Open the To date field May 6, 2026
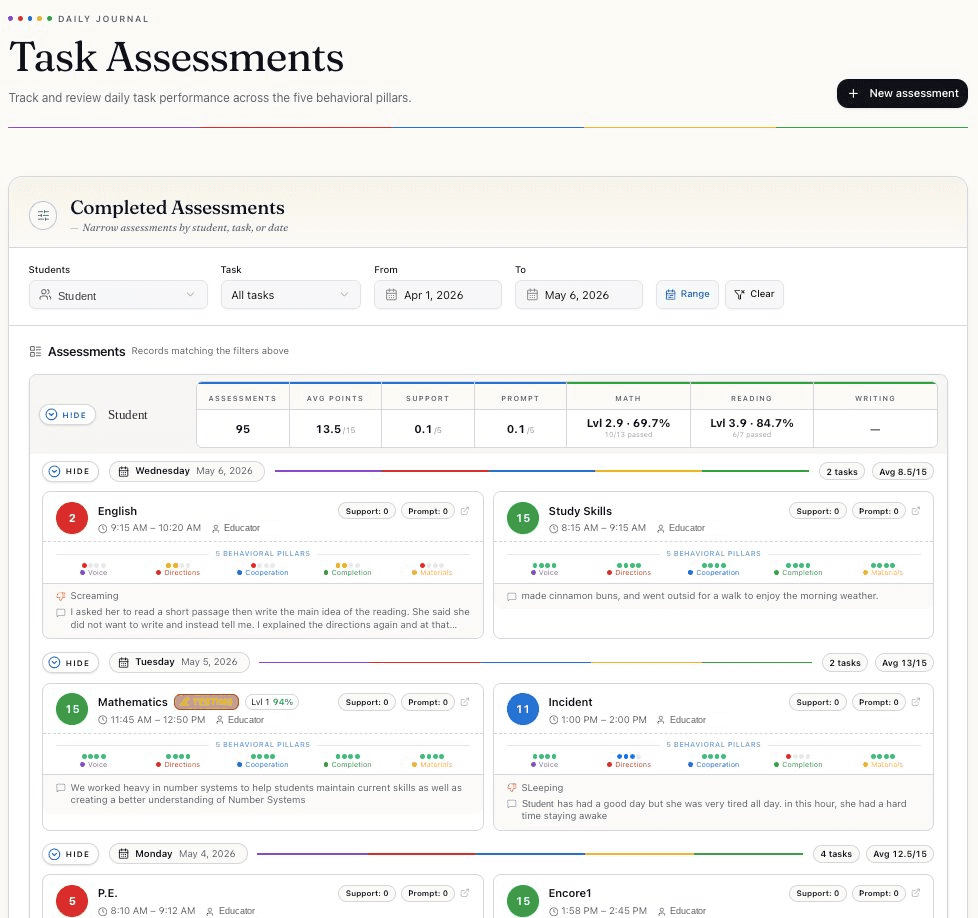This screenshot has width=978, height=918. (x=579, y=295)
